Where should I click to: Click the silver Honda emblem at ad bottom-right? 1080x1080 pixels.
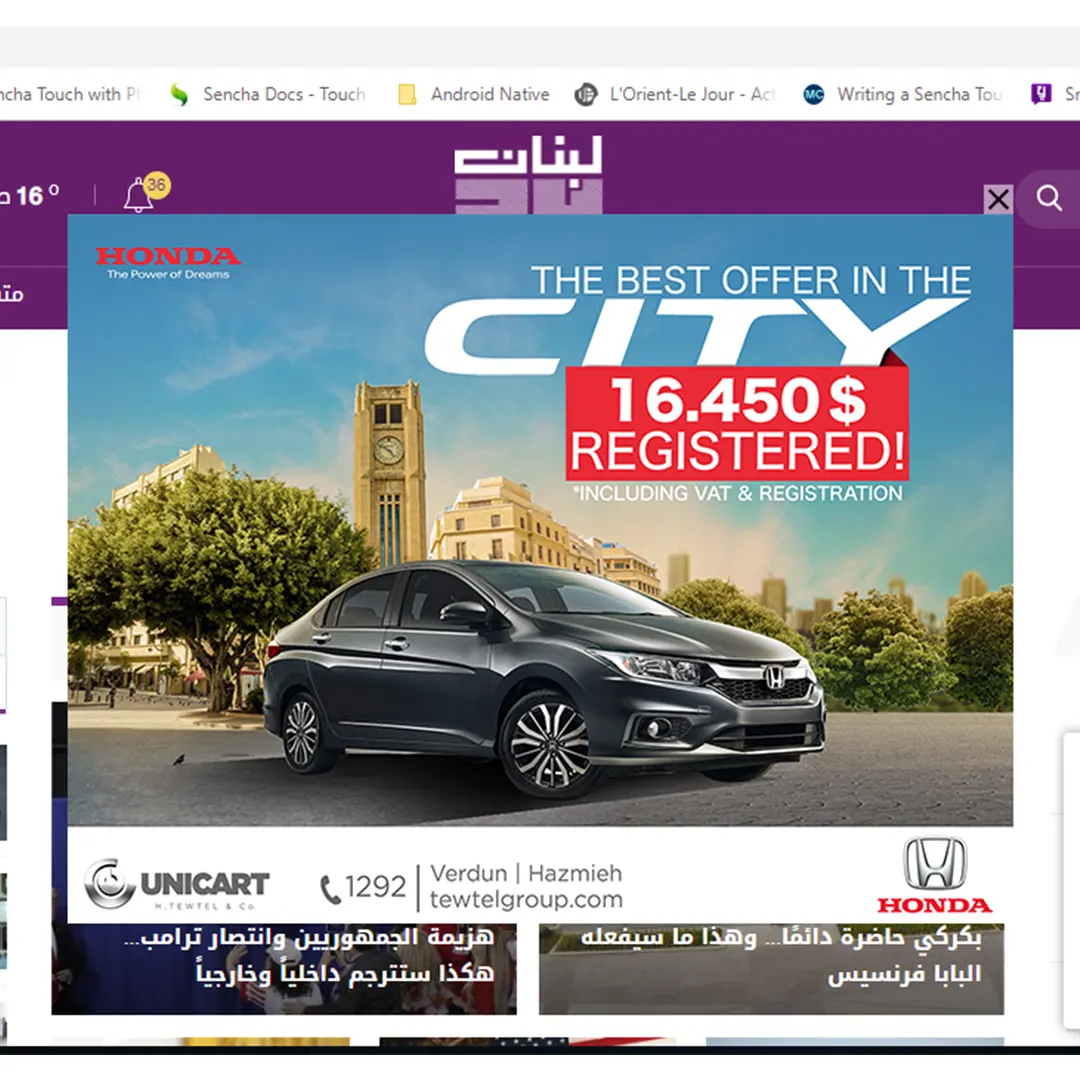tap(935, 864)
